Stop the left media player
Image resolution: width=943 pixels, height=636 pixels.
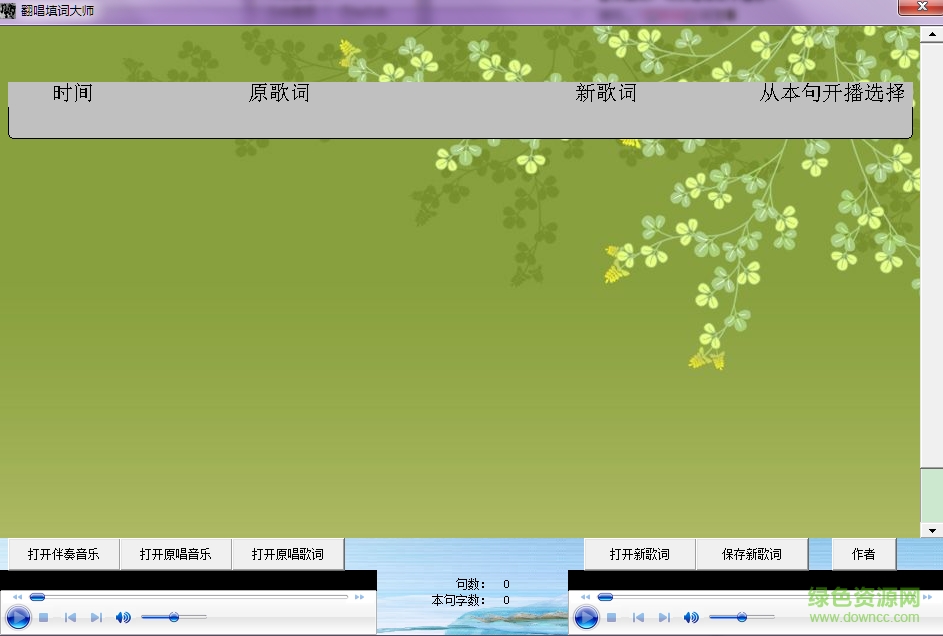pyautogui.click(x=43, y=617)
